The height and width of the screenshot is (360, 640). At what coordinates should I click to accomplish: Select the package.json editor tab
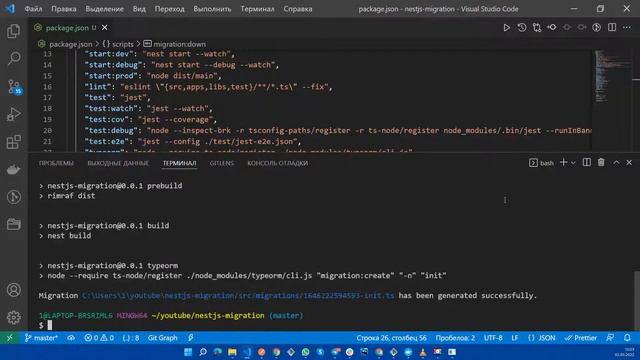[x=71, y=27]
